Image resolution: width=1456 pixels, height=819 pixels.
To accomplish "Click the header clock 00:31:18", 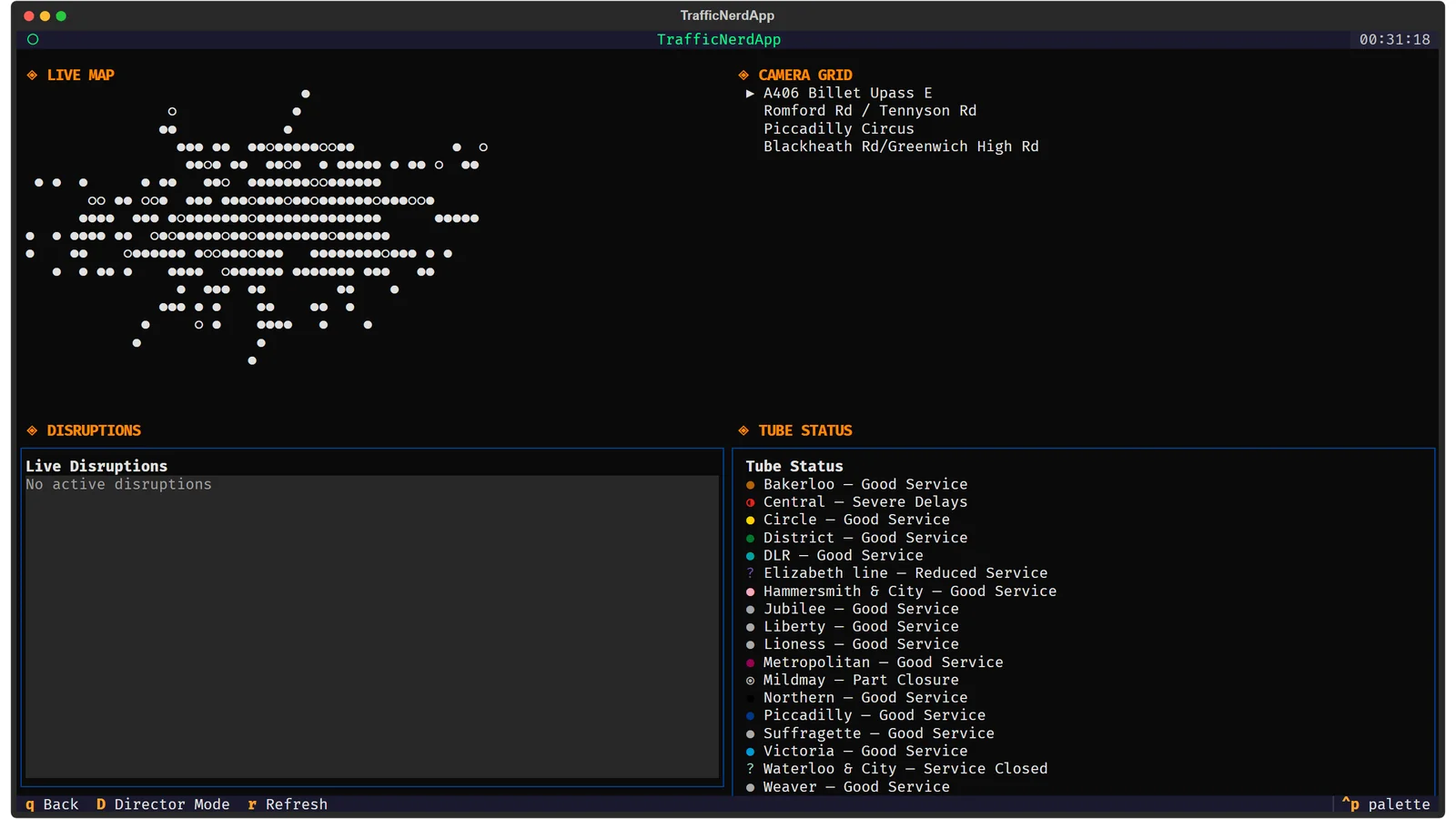I will (x=1395, y=39).
